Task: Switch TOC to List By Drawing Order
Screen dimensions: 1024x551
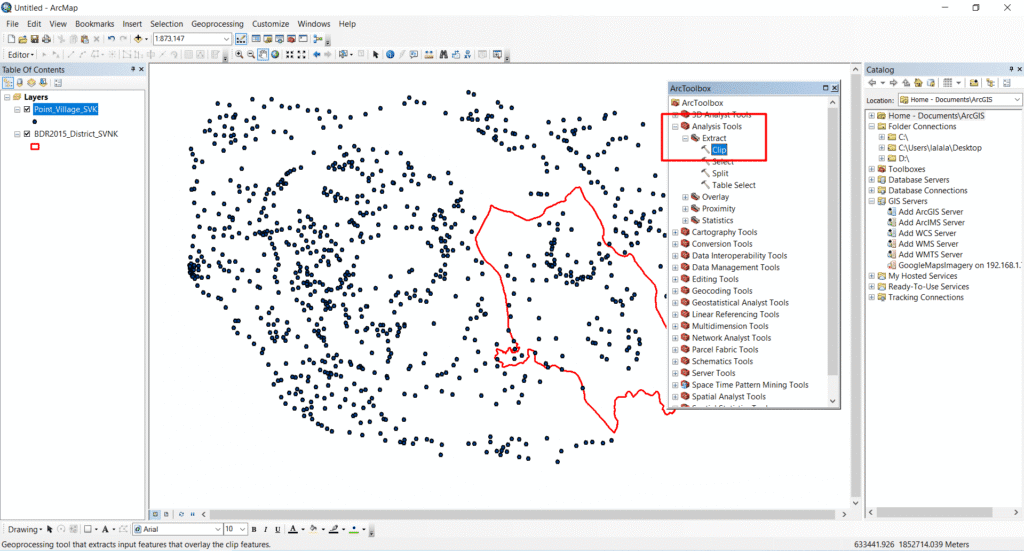Action: tap(8, 83)
